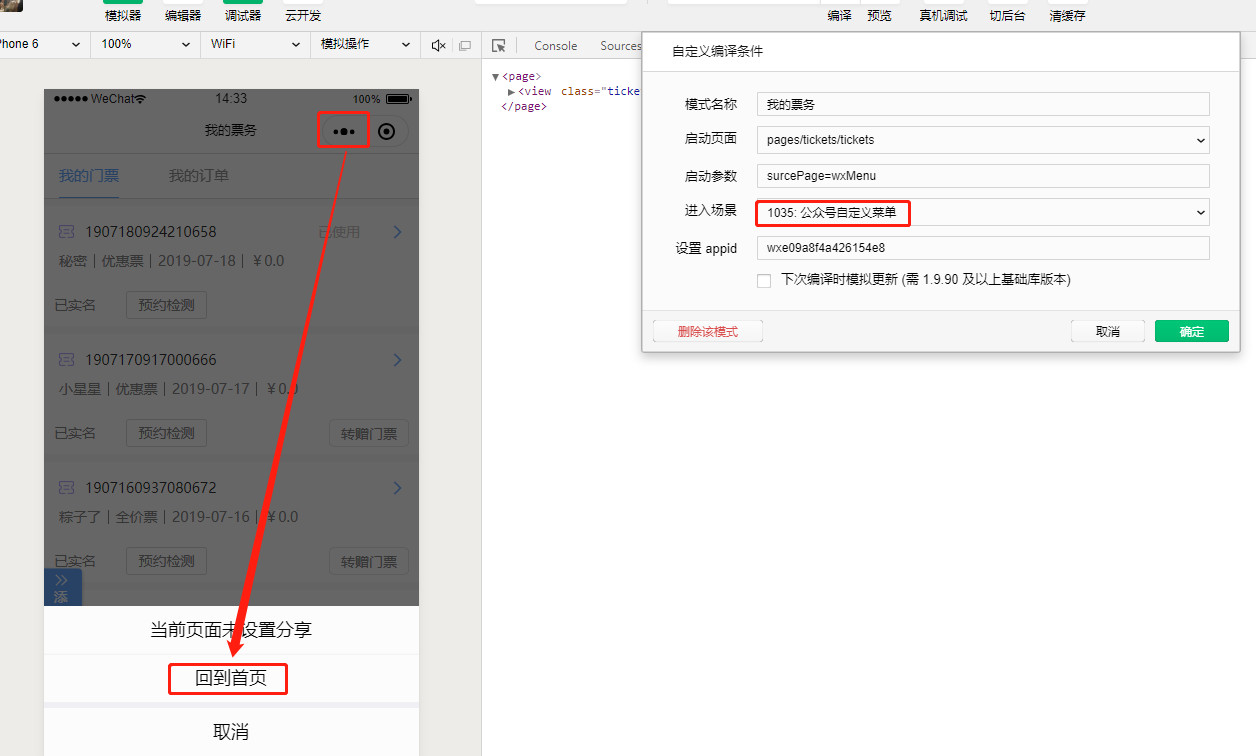
Task: Click the 已使用 status text
Action: pyautogui.click(x=339, y=232)
